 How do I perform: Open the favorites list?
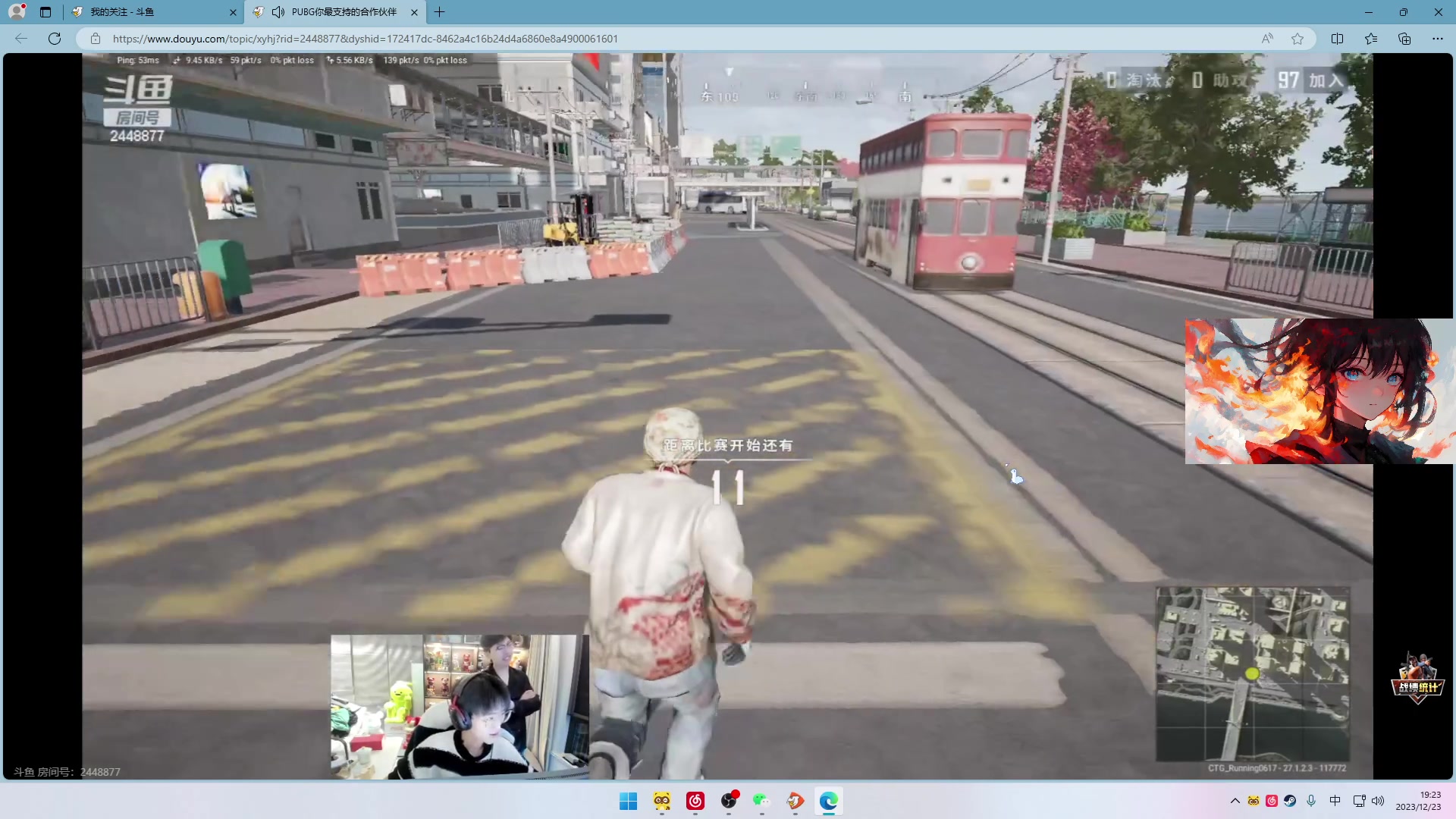(x=1371, y=39)
